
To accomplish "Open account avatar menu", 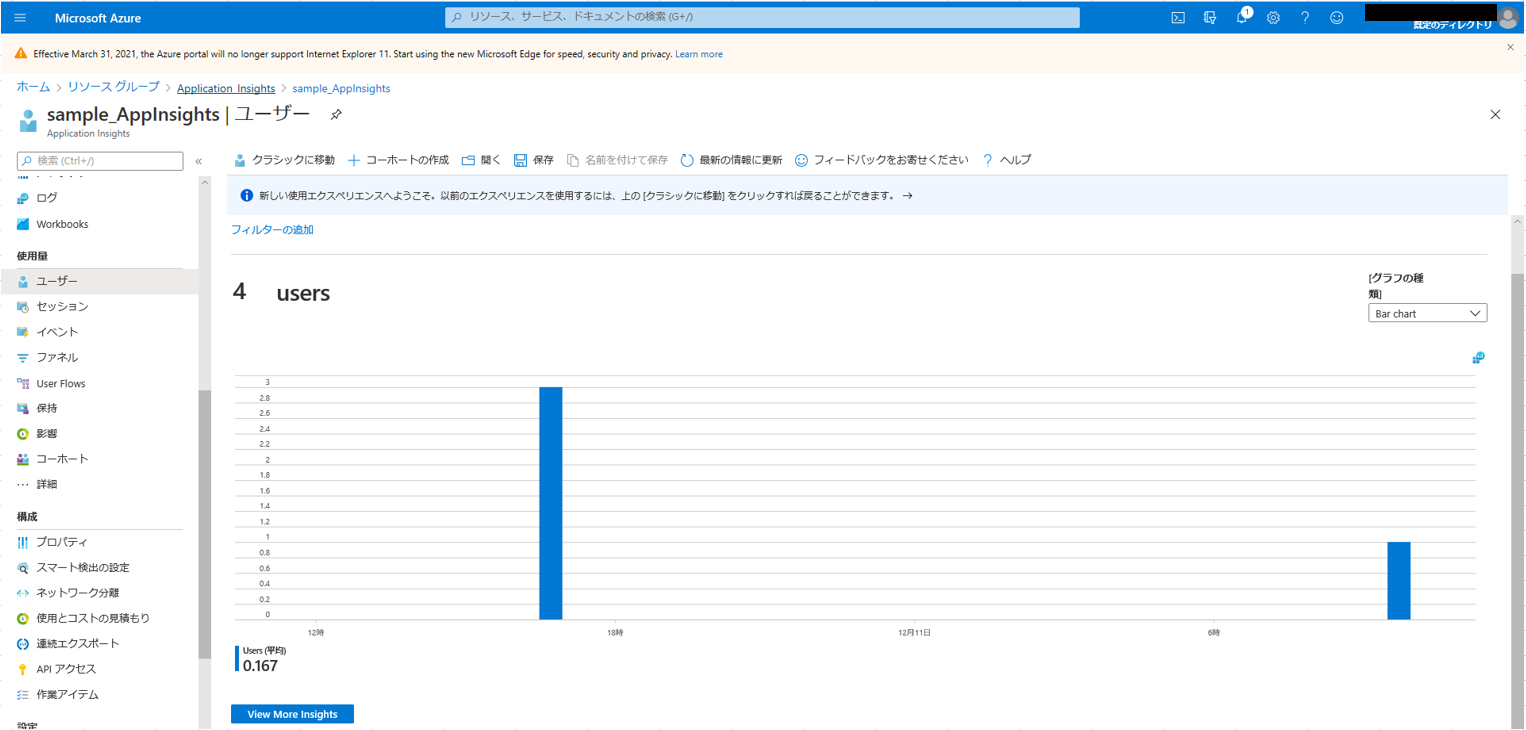I will (x=1507, y=17).
